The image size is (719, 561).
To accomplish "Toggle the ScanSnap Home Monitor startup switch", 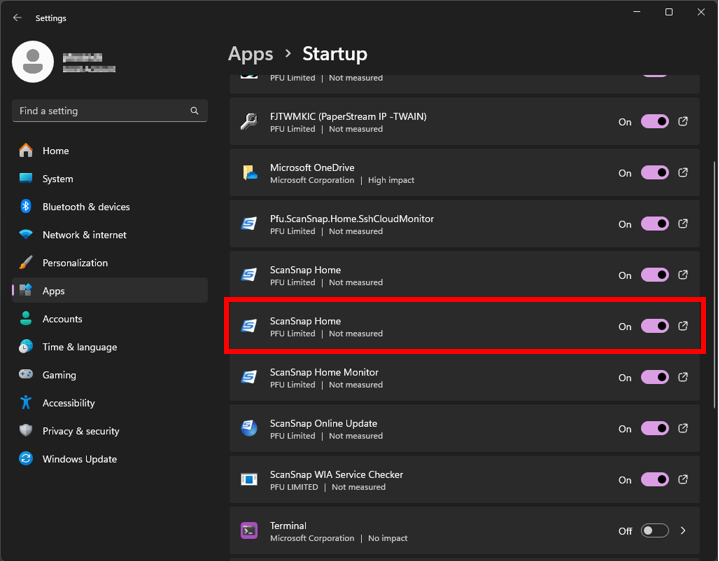I will pyautogui.click(x=654, y=378).
